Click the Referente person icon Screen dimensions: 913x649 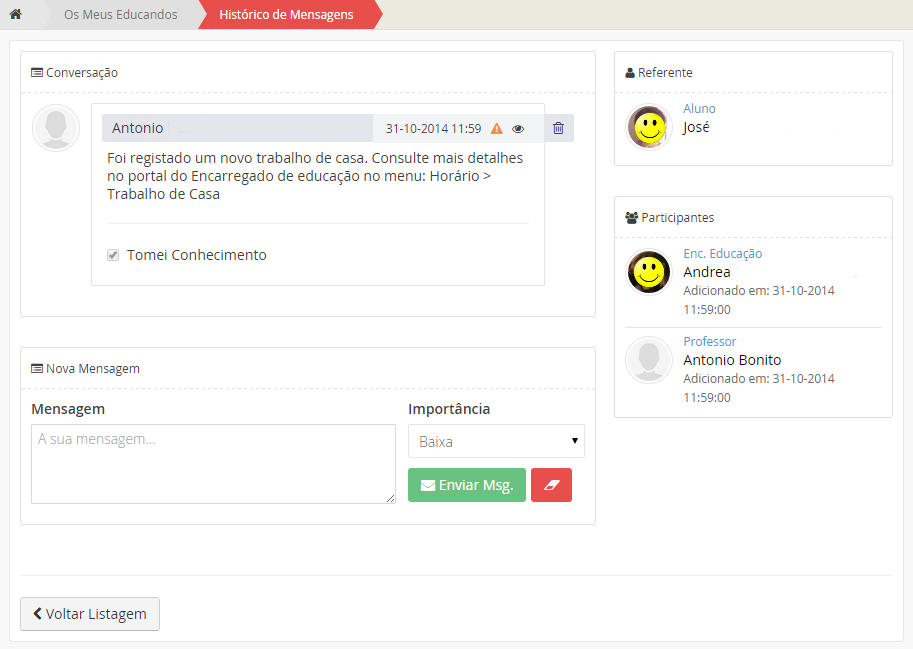pyautogui.click(x=630, y=73)
